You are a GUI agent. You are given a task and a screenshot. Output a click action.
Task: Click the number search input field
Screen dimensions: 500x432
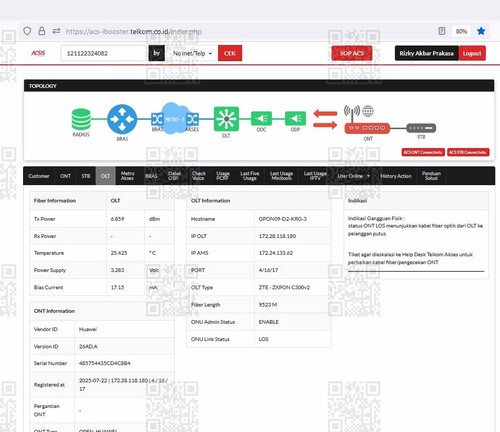[103, 53]
